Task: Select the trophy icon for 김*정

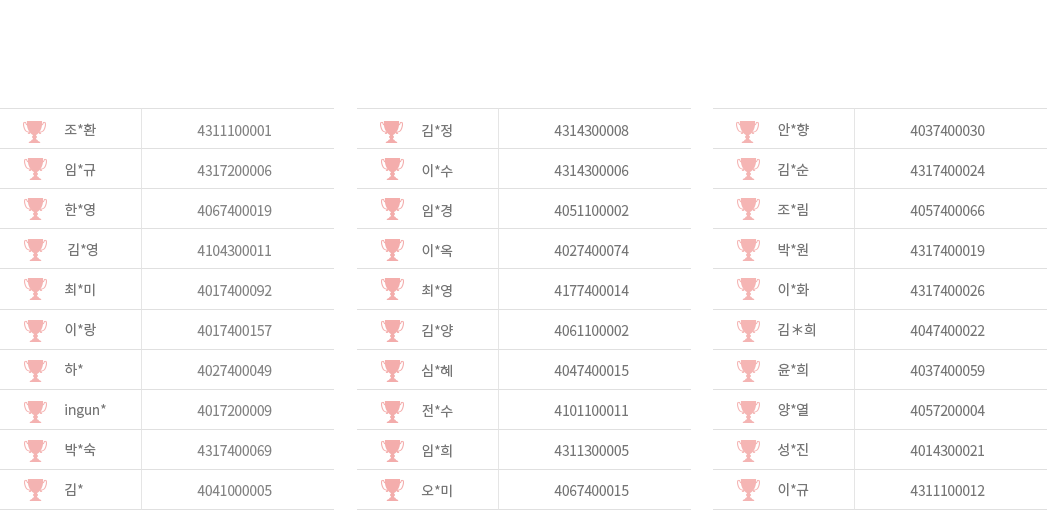Action: (x=392, y=132)
